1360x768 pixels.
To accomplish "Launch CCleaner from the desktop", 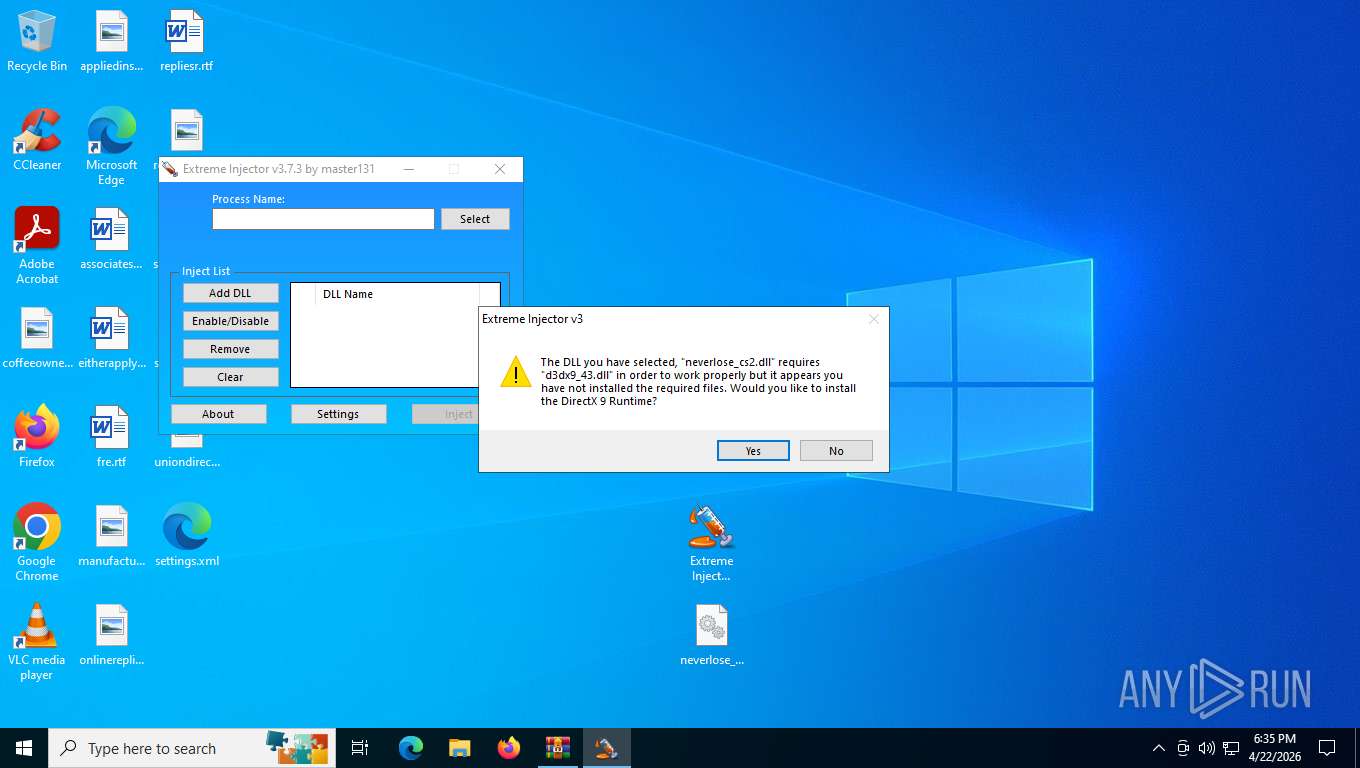I will [x=37, y=140].
